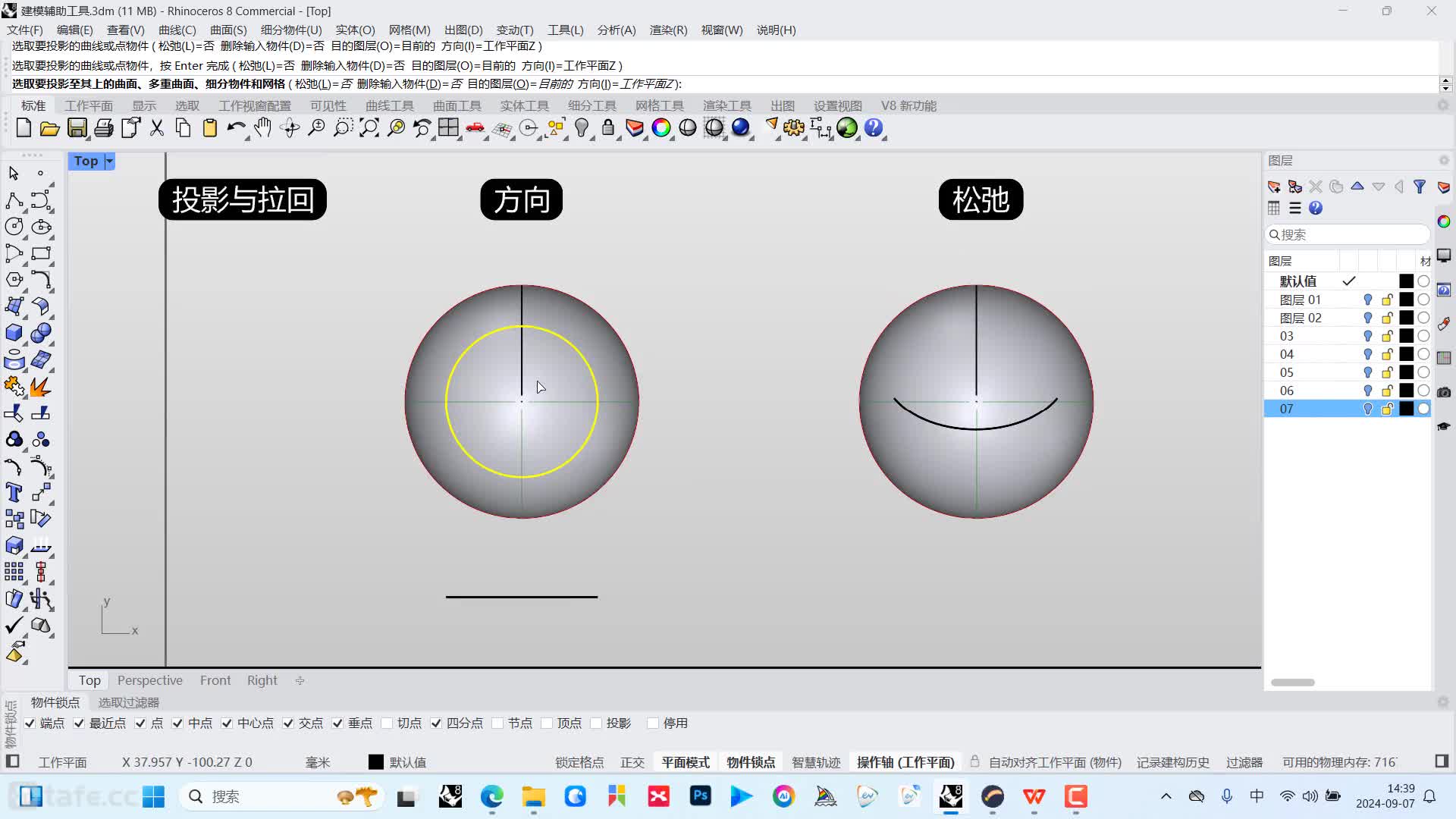Click the red car icon in the toolbar
Image resolution: width=1456 pixels, height=819 pixels.
coord(475,128)
